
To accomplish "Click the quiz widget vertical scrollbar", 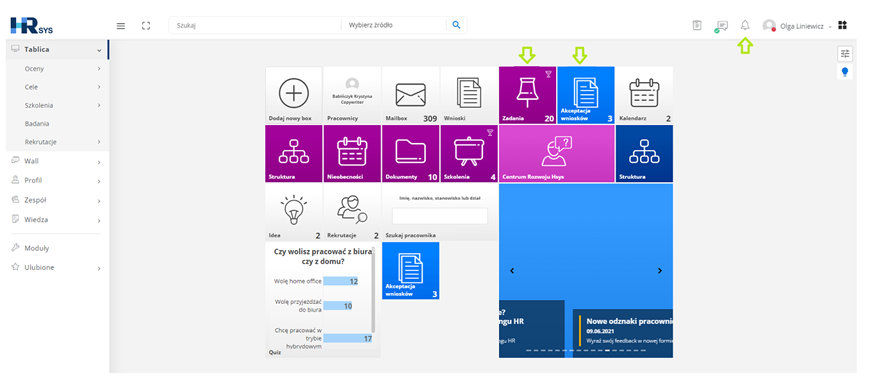I will click(373, 290).
